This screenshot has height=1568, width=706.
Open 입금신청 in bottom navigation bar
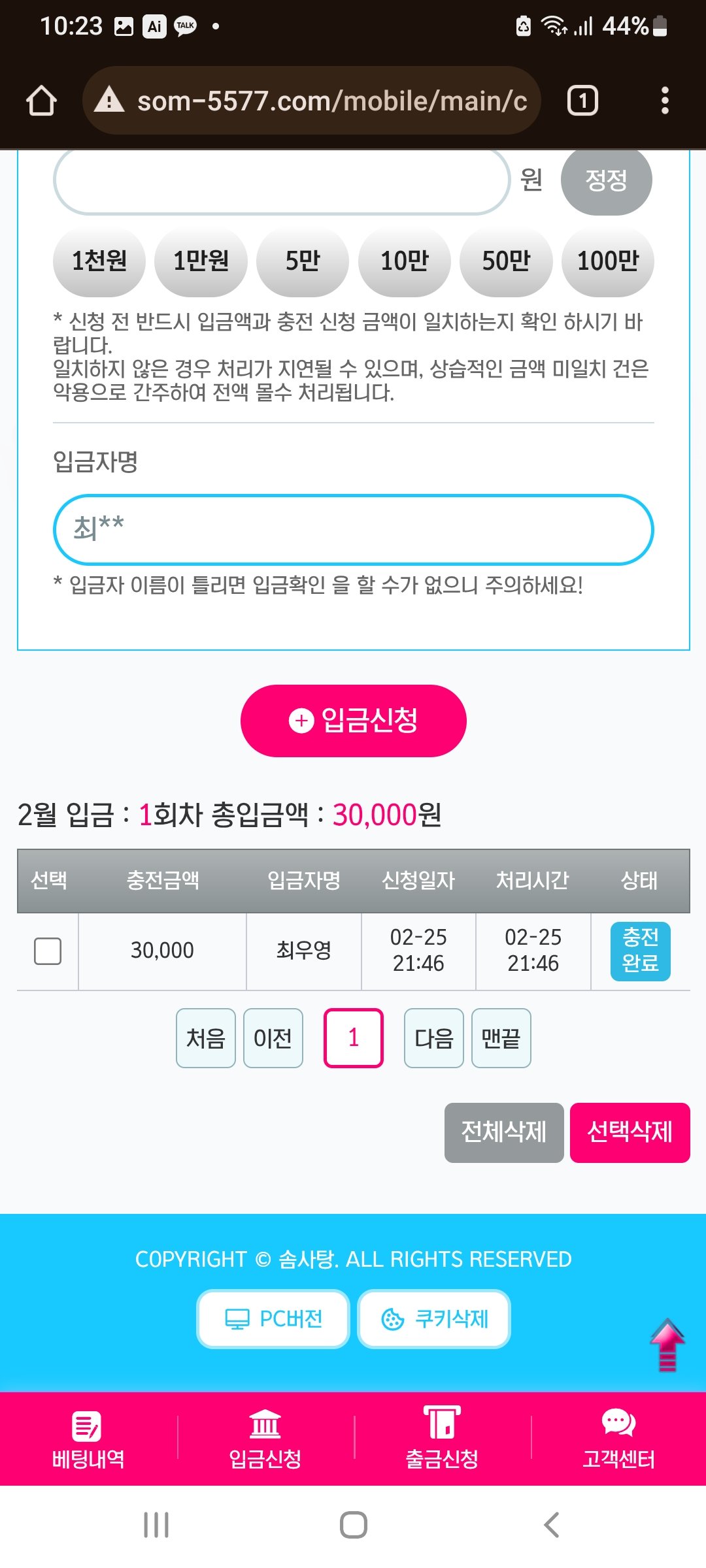265,1439
